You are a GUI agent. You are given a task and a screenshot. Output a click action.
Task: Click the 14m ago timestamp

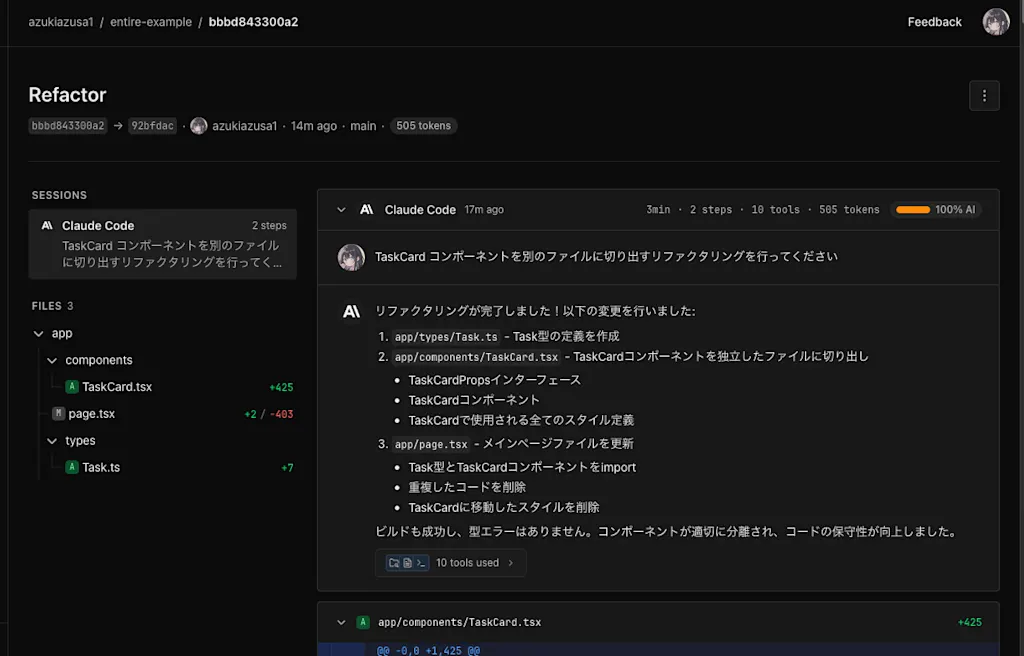tap(314, 126)
